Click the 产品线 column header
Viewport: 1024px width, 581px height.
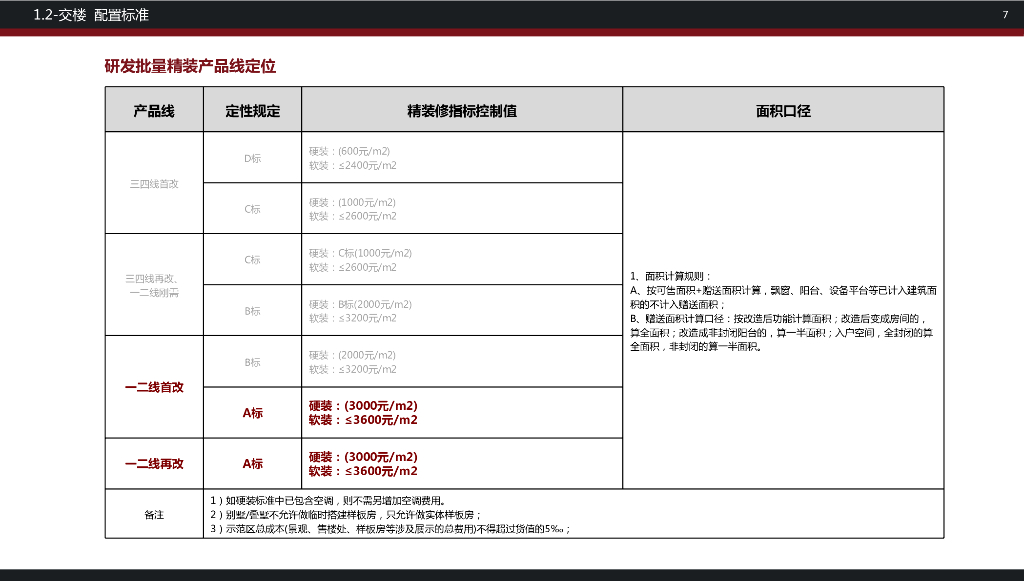point(153,110)
